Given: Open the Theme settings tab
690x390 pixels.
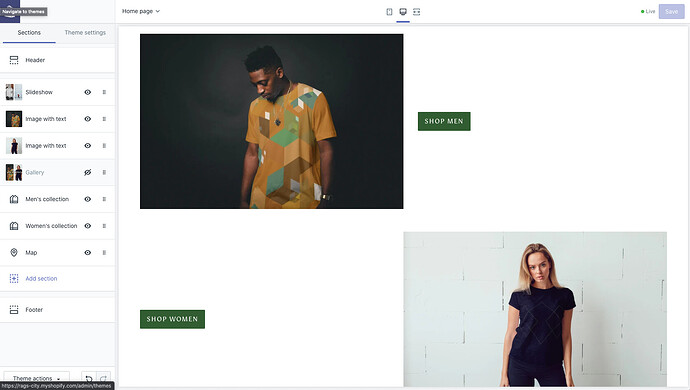Looking at the screenshot, I should pos(85,33).
